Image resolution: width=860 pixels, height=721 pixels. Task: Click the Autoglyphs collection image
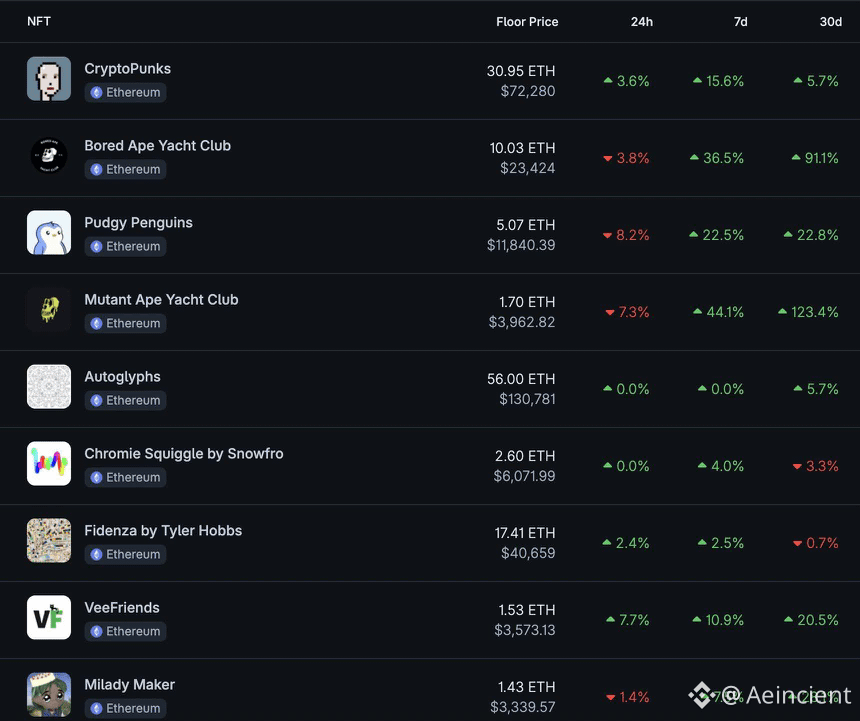point(49,387)
